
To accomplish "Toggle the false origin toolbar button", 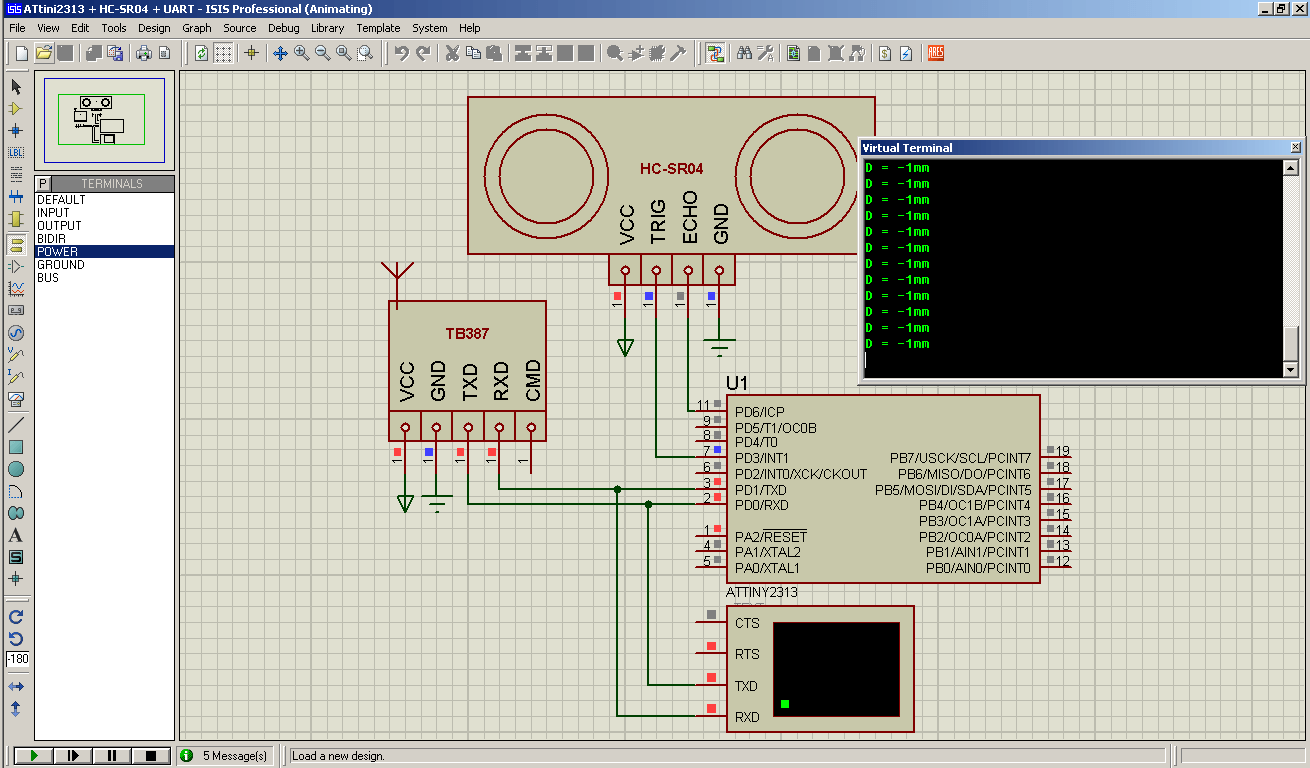I will tap(251, 53).
